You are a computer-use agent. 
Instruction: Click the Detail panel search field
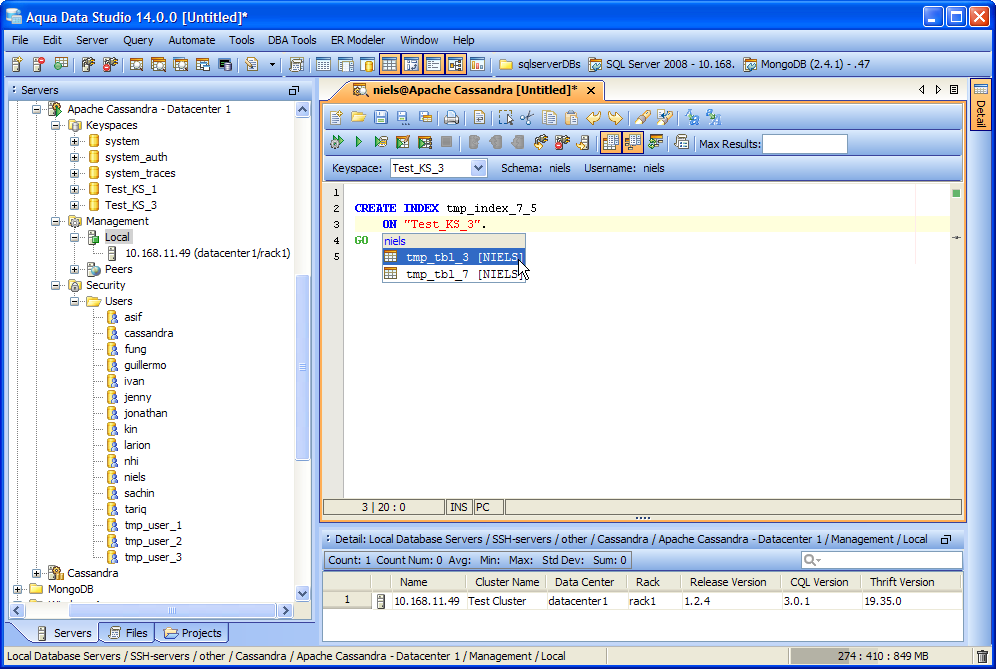click(882, 560)
